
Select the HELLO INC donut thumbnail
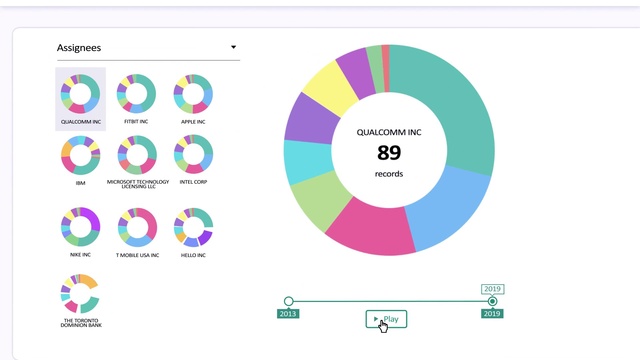pos(193,227)
